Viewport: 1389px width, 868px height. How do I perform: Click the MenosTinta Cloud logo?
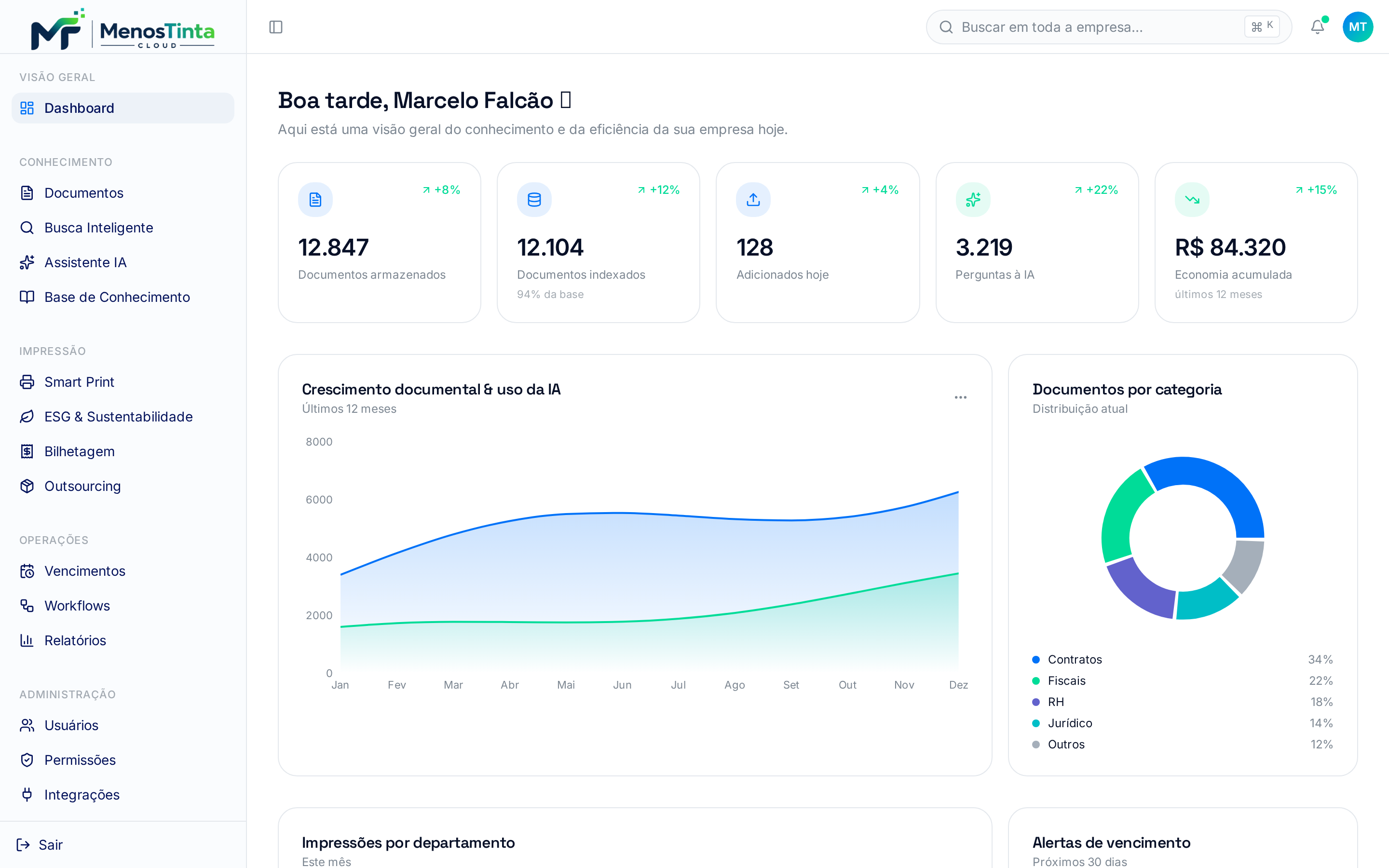[123, 29]
